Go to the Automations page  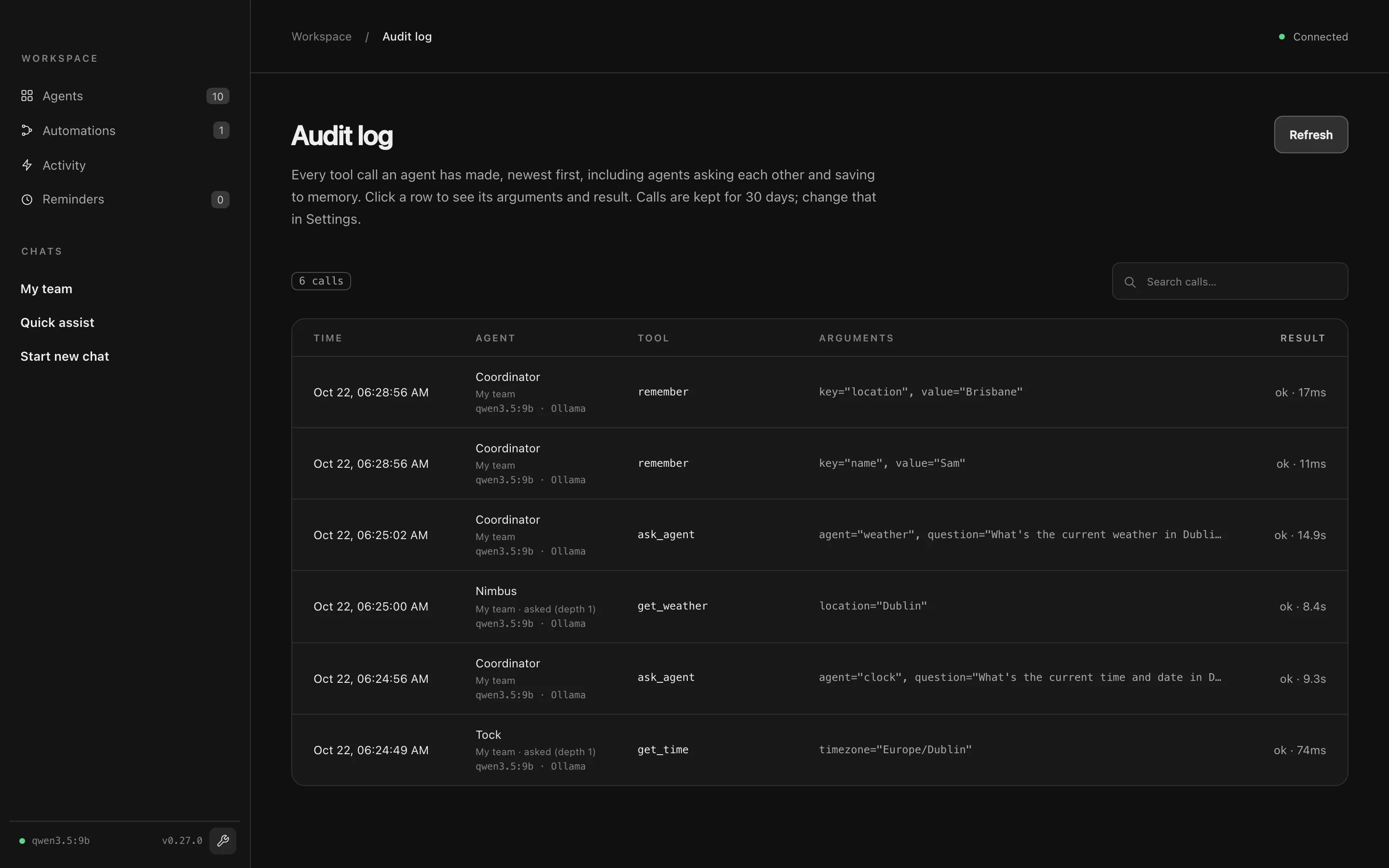coord(125,130)
